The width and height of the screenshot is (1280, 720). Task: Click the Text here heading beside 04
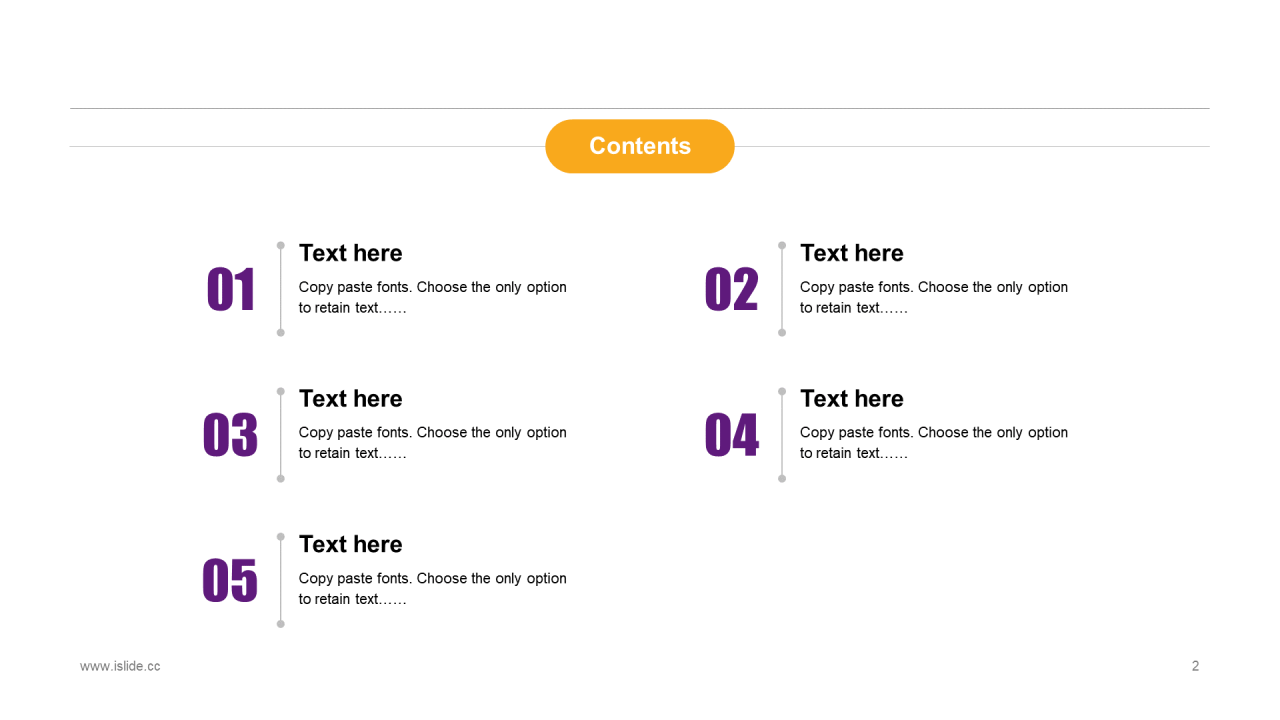(x=852, y=398)
